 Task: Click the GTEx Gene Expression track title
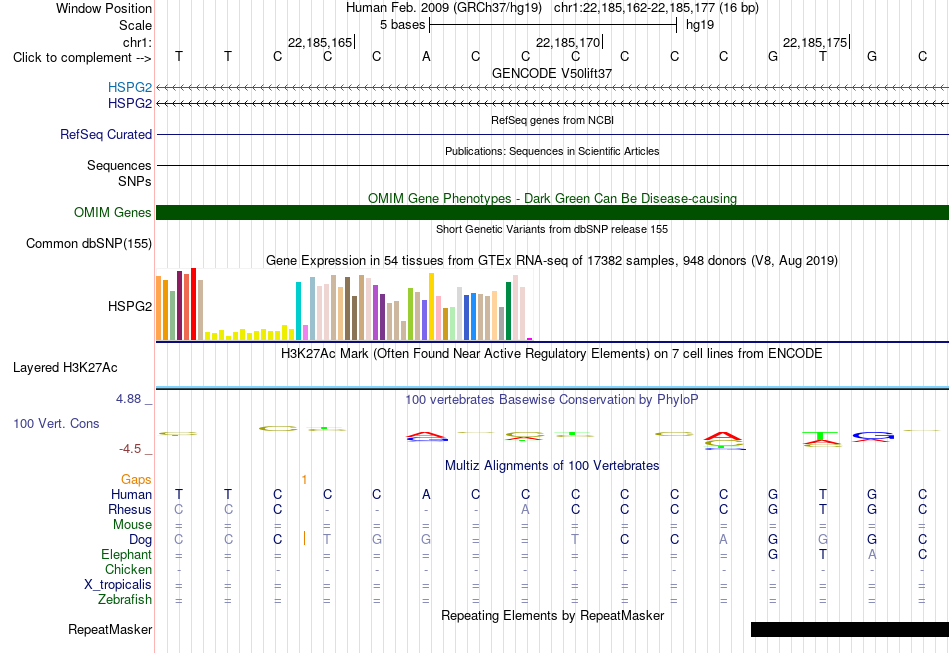552,260
